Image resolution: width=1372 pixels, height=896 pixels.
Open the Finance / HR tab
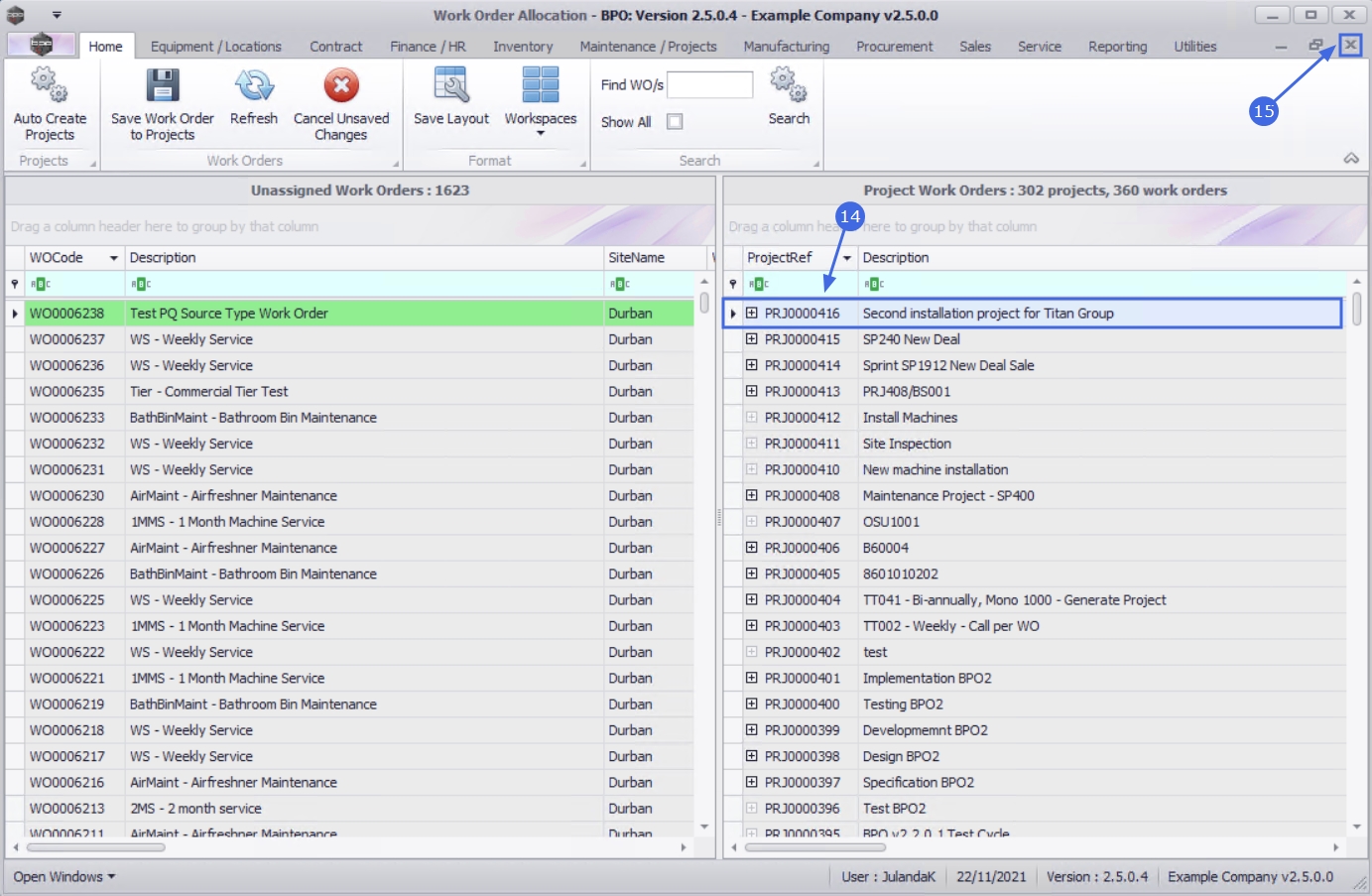click(x=428, y=47)
